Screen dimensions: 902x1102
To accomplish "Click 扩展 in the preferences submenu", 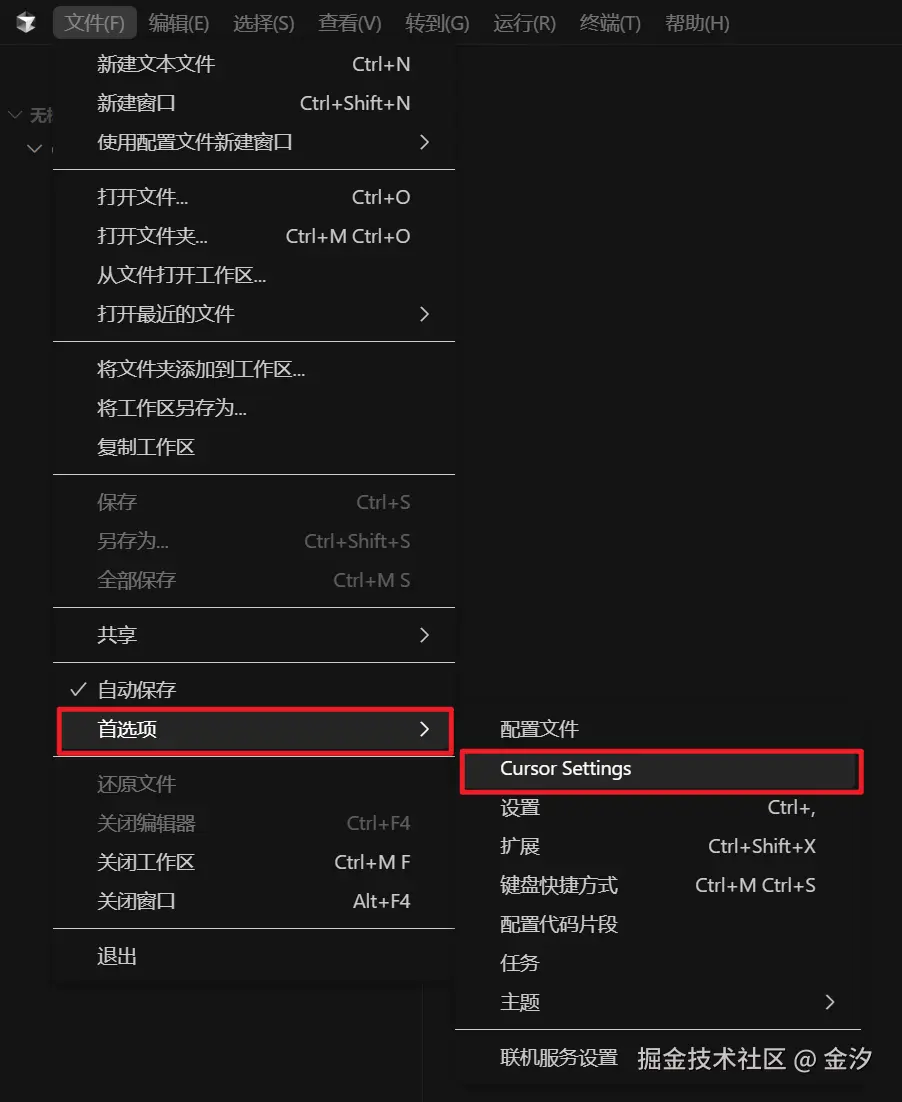I will pos(520,846).
